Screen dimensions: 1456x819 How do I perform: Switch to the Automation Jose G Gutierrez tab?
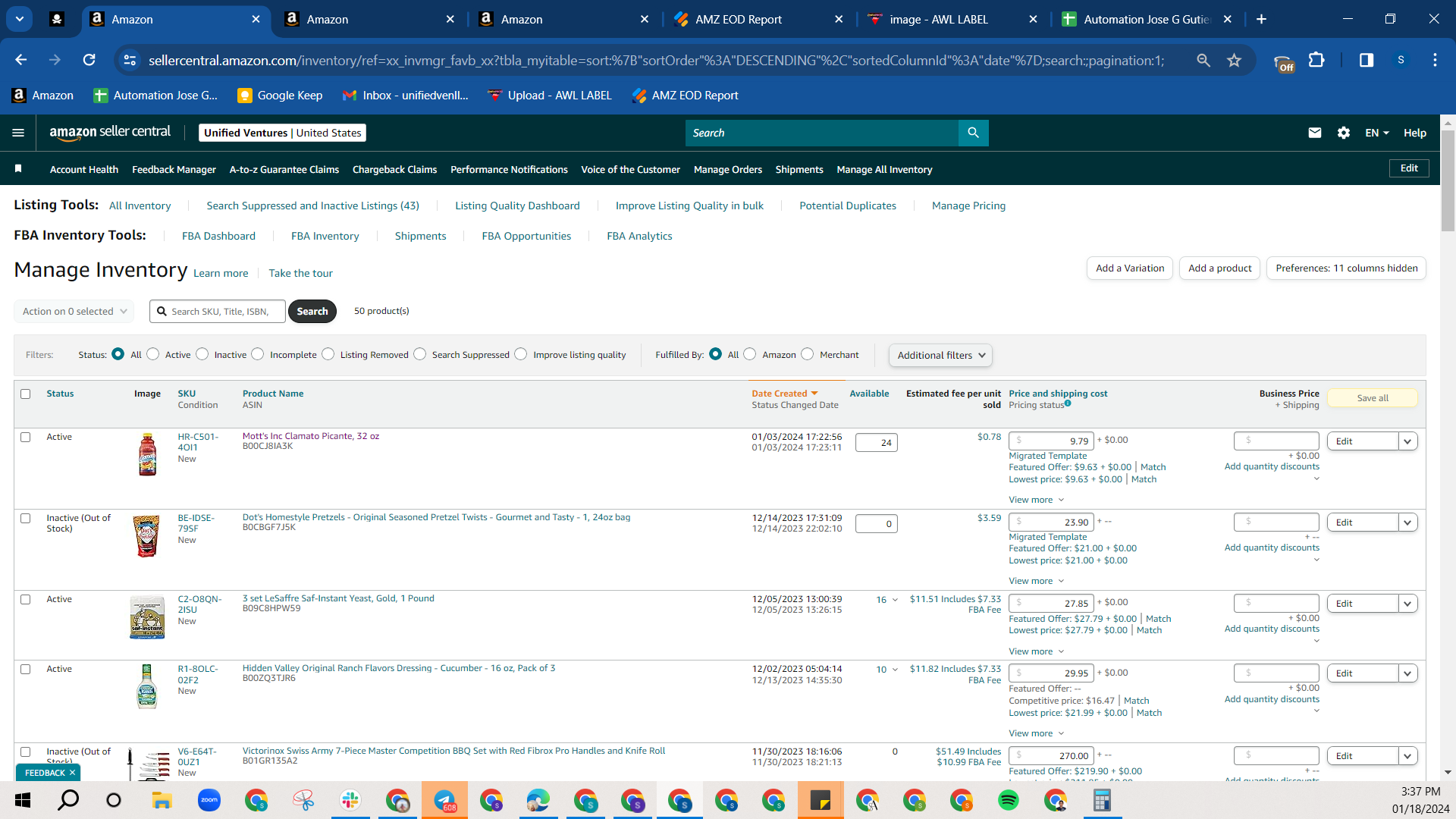pyautogui.click(x=1147, y=19)
